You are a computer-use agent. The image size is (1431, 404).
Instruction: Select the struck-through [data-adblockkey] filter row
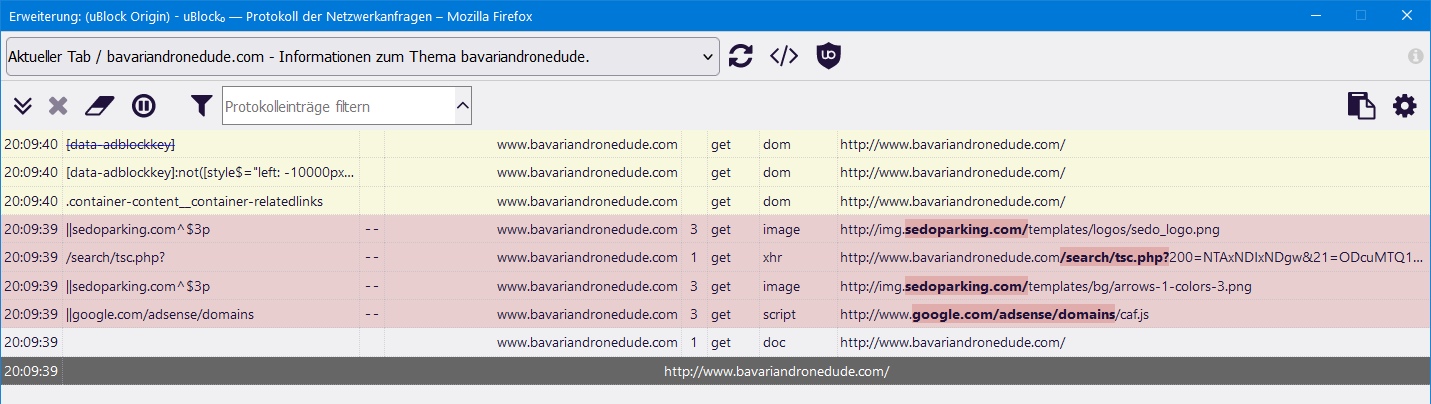pyautogui.click(x=120, y=144)
